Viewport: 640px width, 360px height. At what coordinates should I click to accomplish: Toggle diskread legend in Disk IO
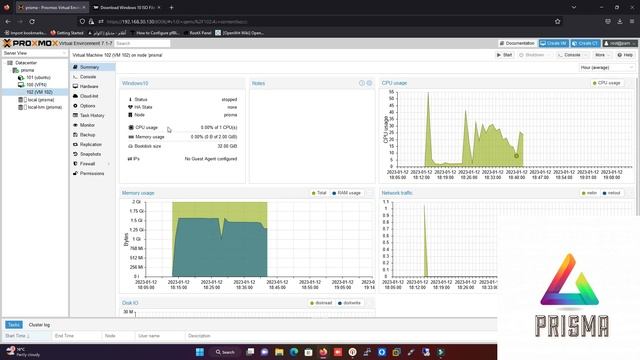pyautogui.click(x=321, y=303)
